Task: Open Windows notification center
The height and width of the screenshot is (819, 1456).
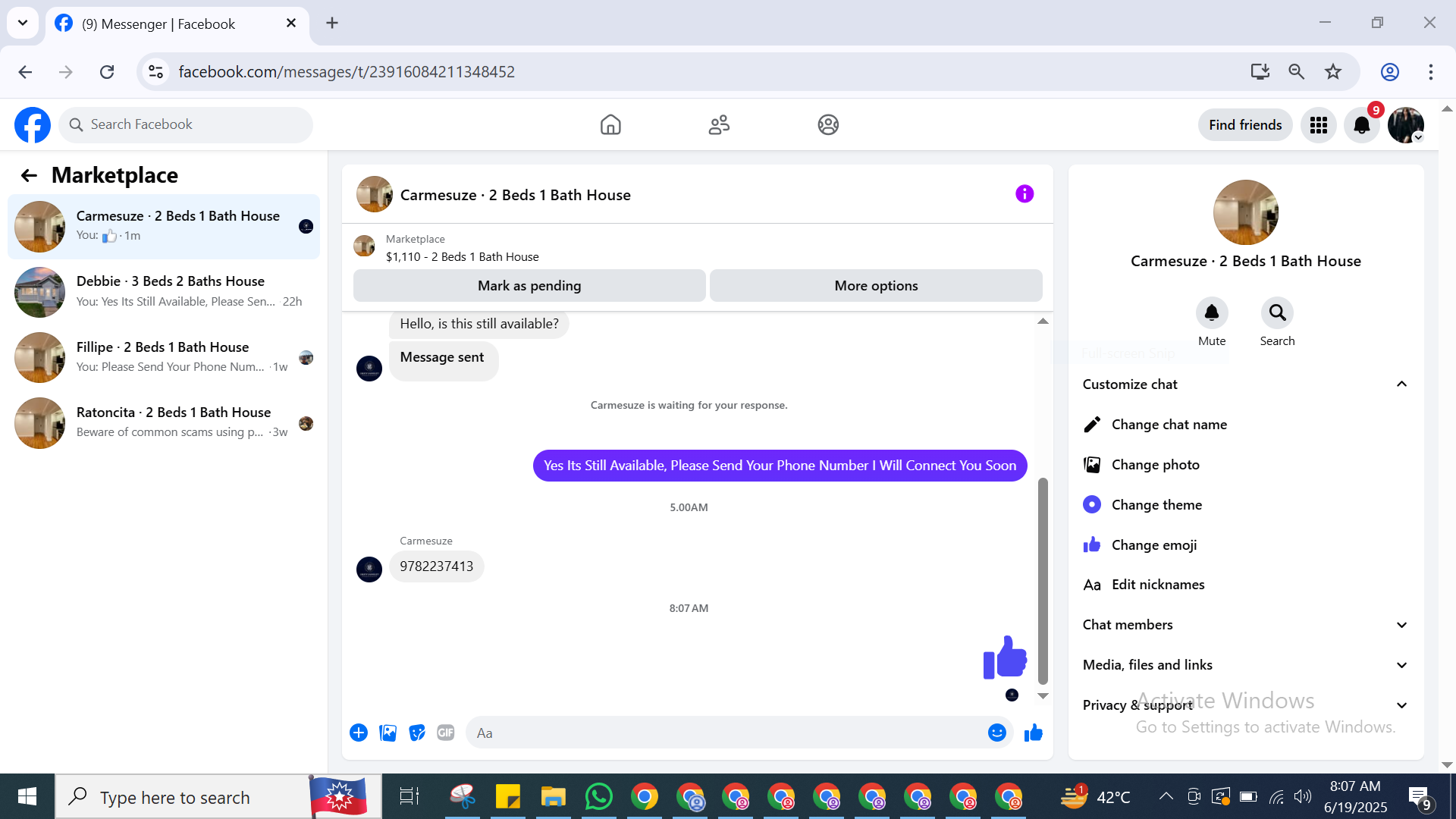Action: (1420, 797)
